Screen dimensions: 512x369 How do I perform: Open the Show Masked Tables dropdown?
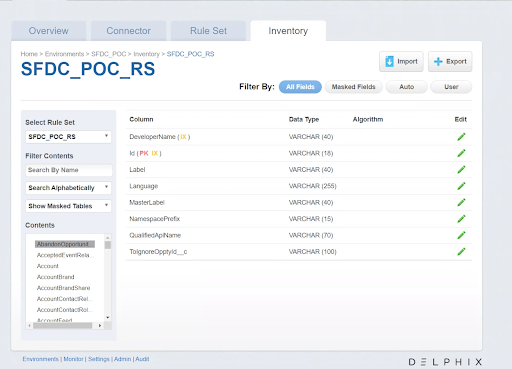(68, 206)
